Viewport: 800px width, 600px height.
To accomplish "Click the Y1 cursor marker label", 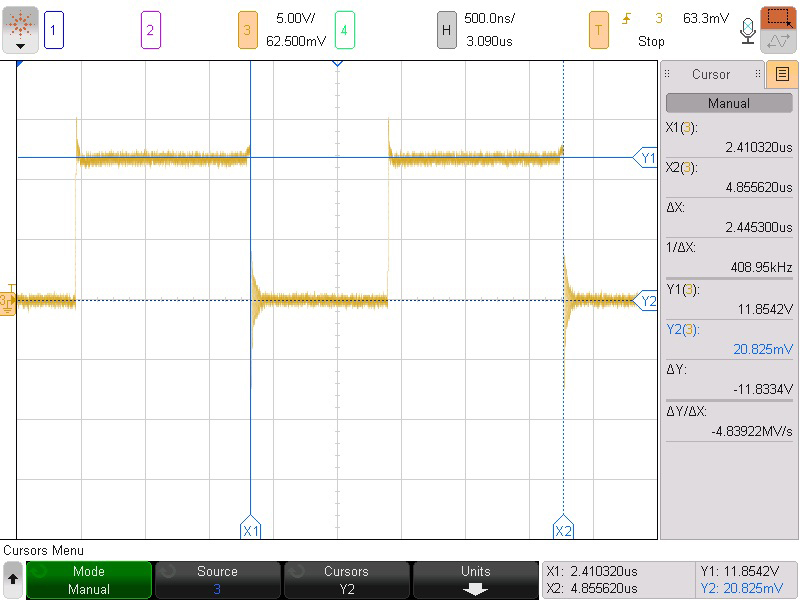I will [x=647, y=157].
